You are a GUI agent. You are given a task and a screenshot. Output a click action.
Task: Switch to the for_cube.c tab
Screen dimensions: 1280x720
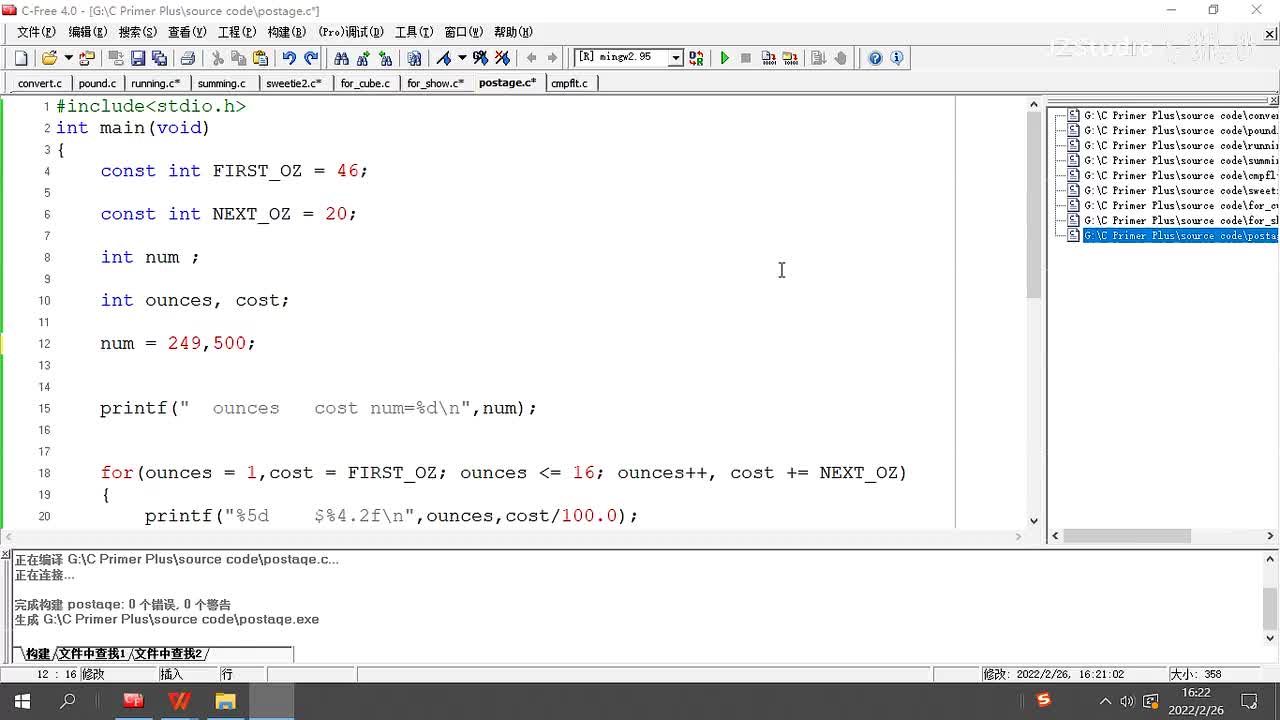(x=365, y=83)
